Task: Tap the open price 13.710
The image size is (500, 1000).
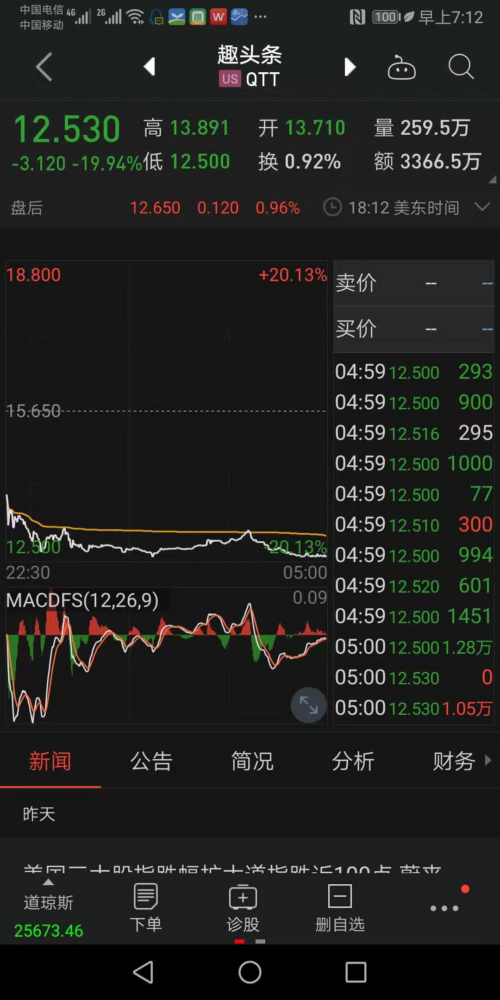Action: [x=315, y=128]
